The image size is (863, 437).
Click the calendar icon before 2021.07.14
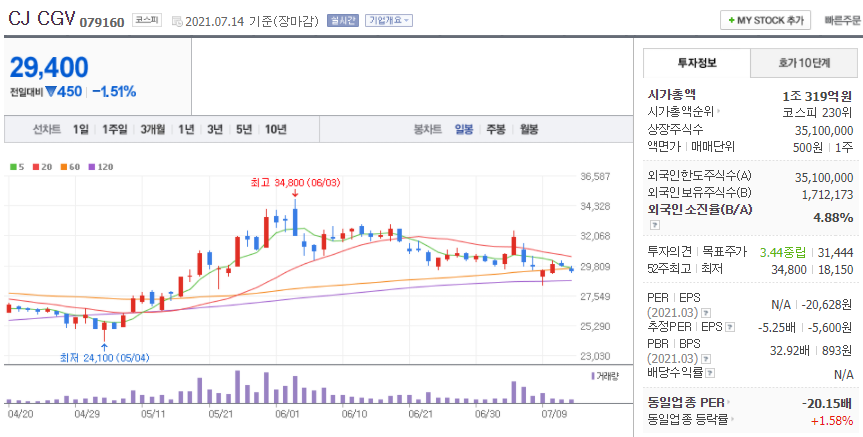pos(177,21)
